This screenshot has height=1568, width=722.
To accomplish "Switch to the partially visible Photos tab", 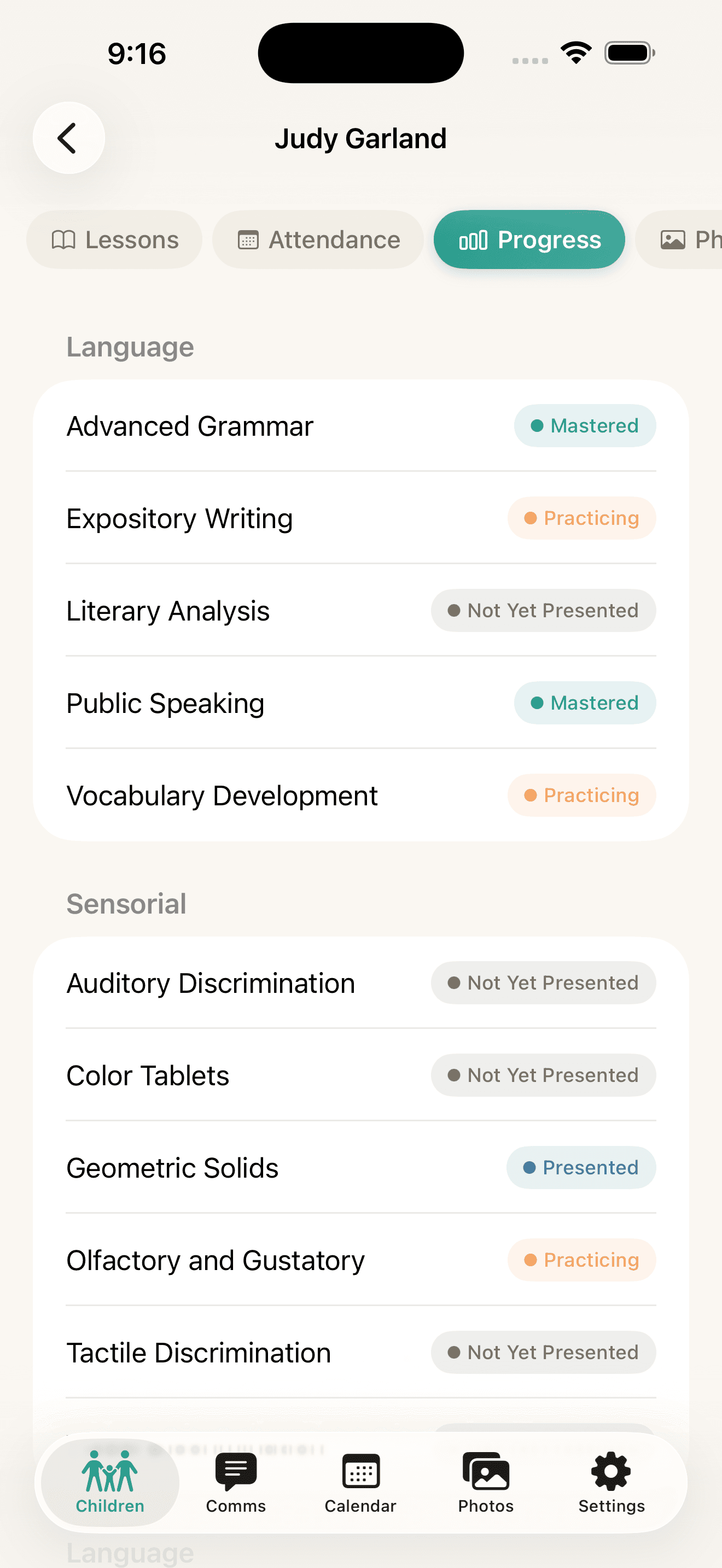I will pyautogui.click(x=679, y=240).
